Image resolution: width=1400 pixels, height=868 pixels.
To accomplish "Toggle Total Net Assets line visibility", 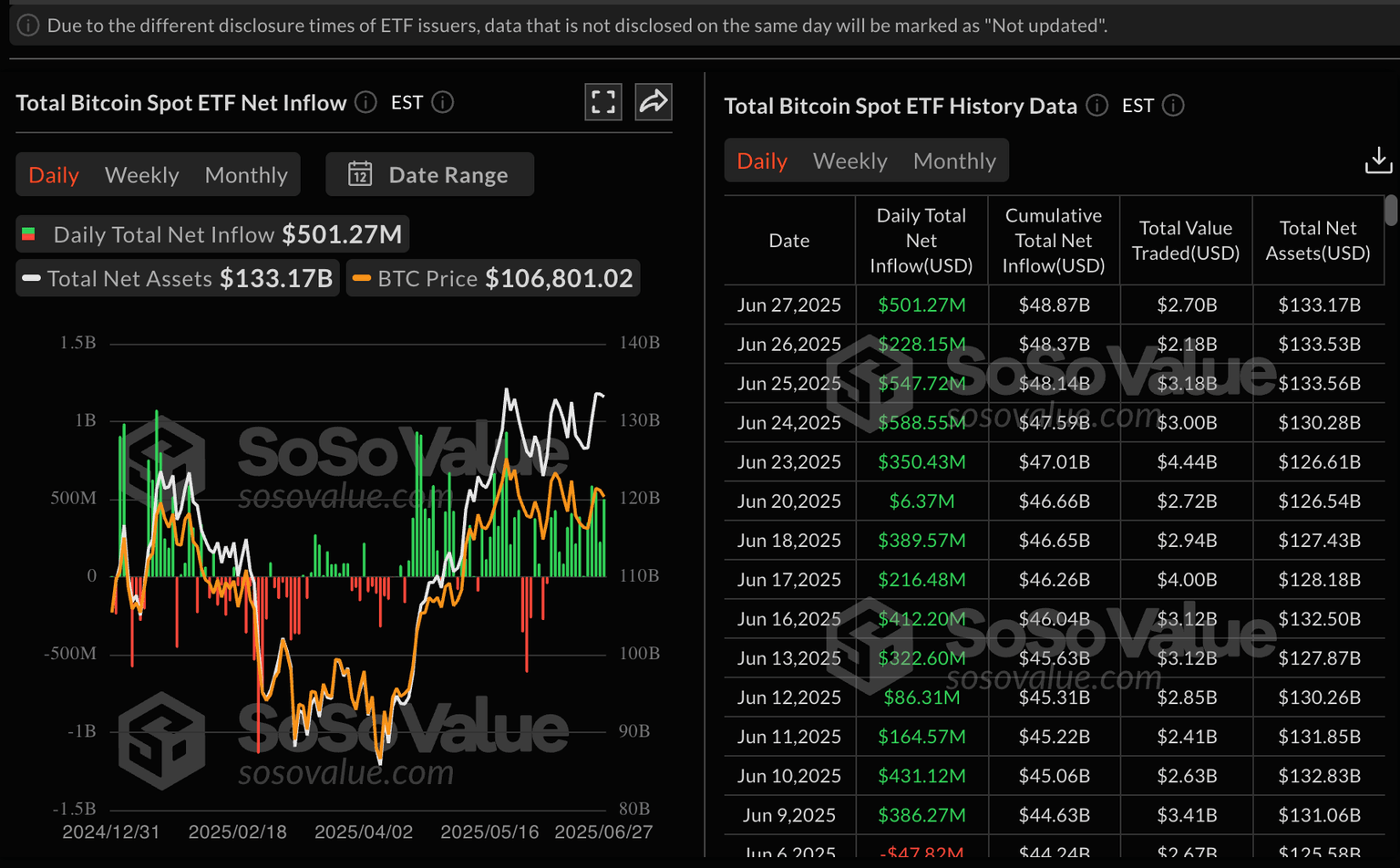I will click(178, 278).
